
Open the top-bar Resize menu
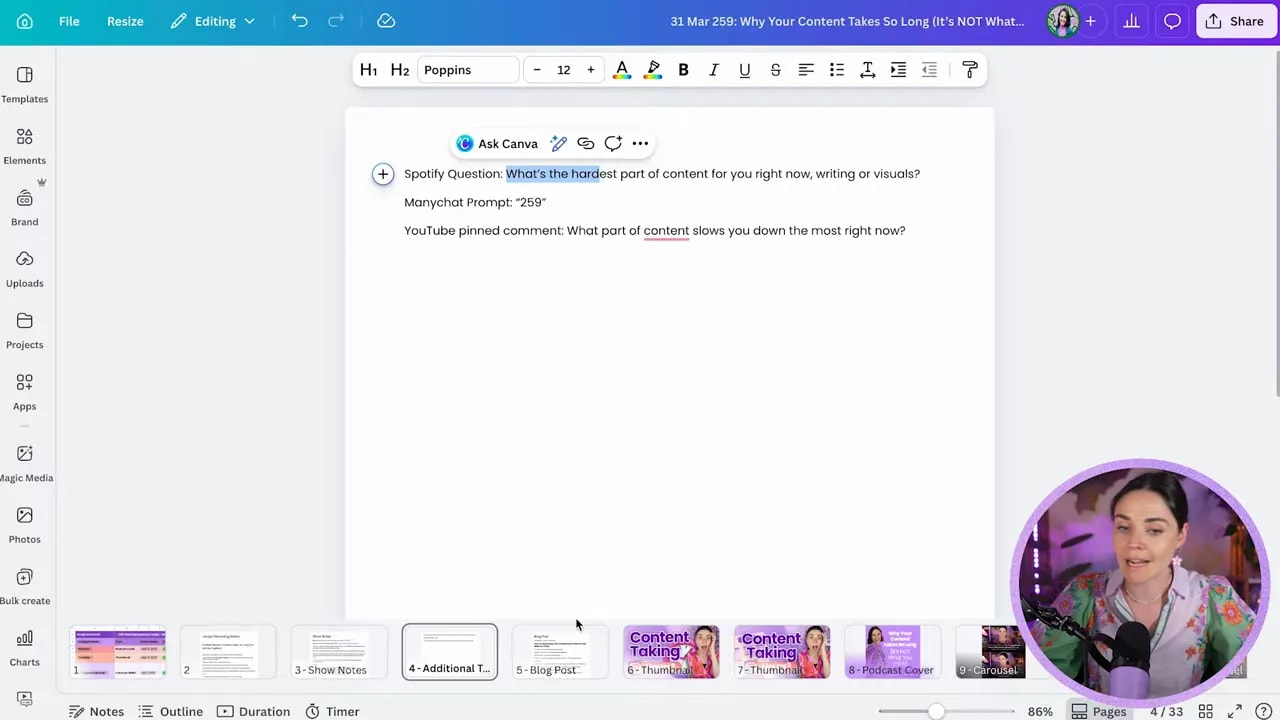(x=125, y=21)
